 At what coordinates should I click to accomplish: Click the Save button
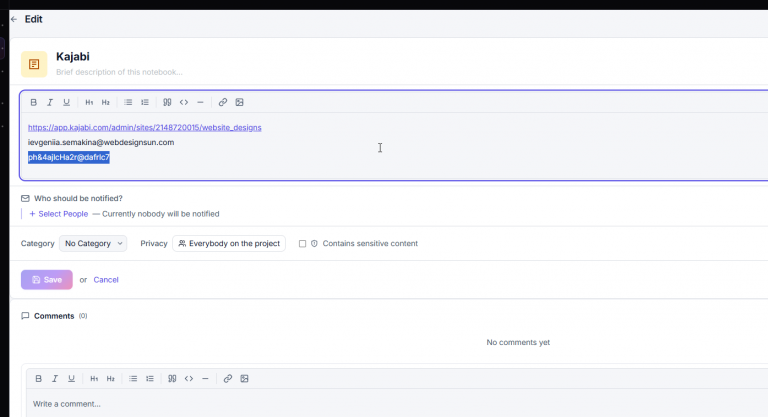(47, 280)
